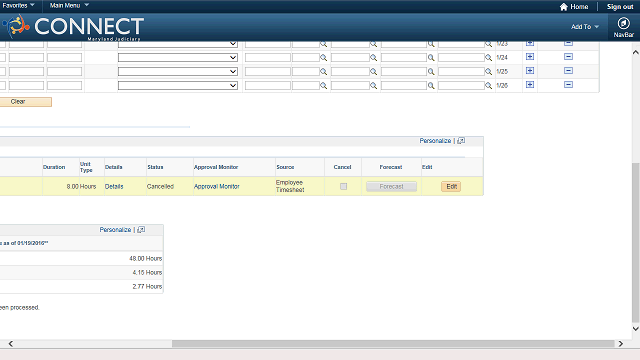This screenshot has width=640, height=360.
Task: Sort by the Status column header
Action: (155, 167)
